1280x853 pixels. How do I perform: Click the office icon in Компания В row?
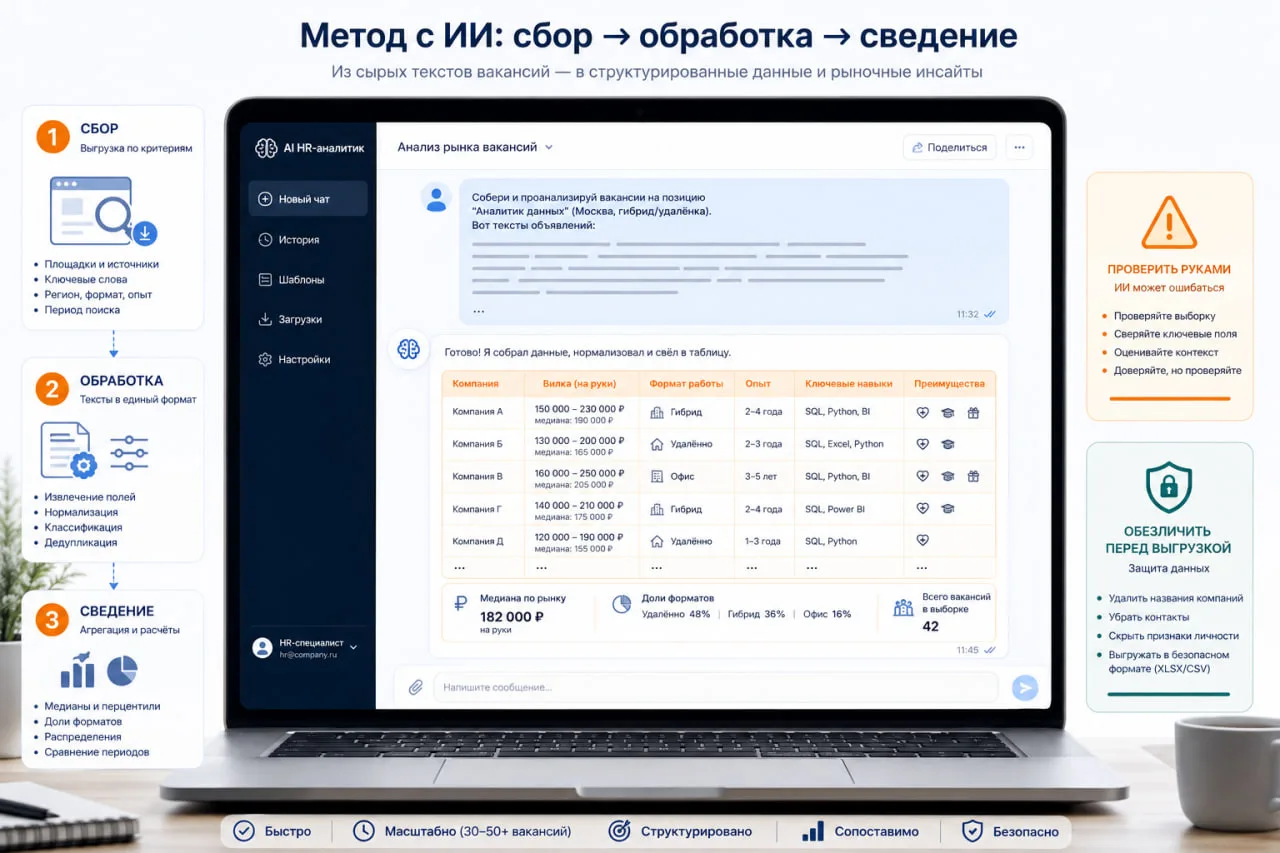[657, 477]
